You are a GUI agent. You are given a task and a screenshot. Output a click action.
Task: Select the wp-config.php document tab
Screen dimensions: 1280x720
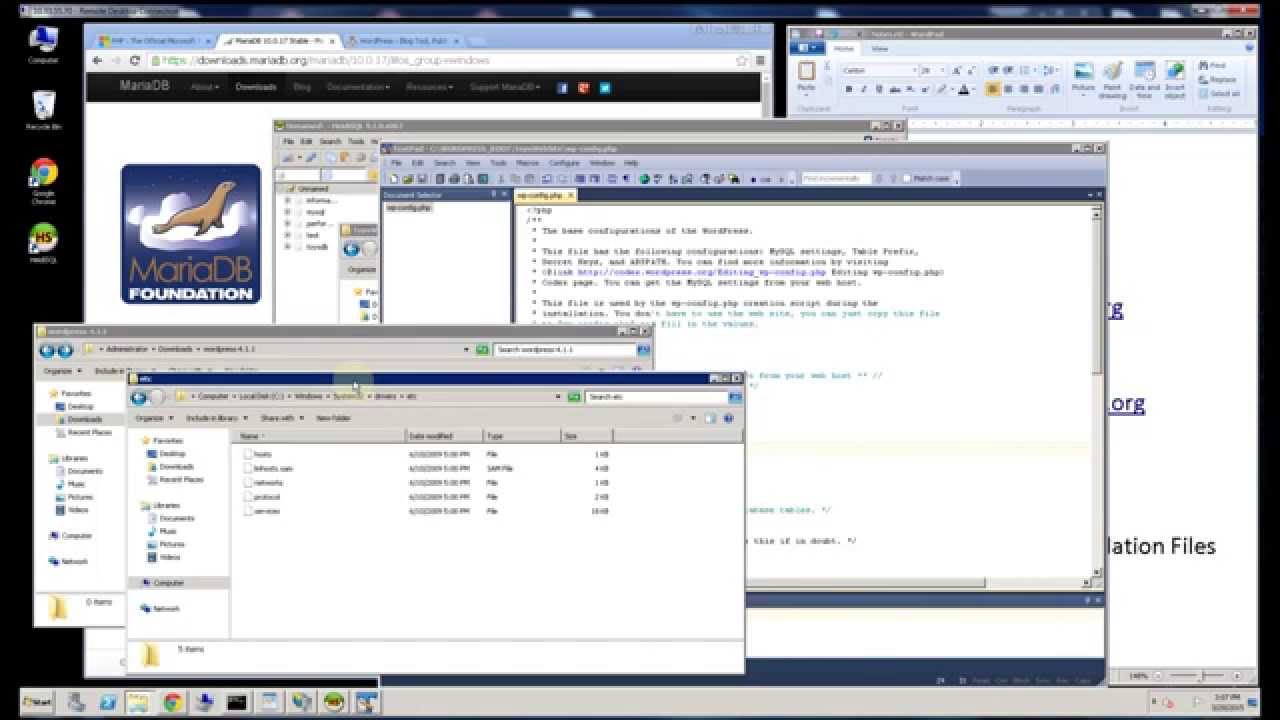[x=544, y=196]
